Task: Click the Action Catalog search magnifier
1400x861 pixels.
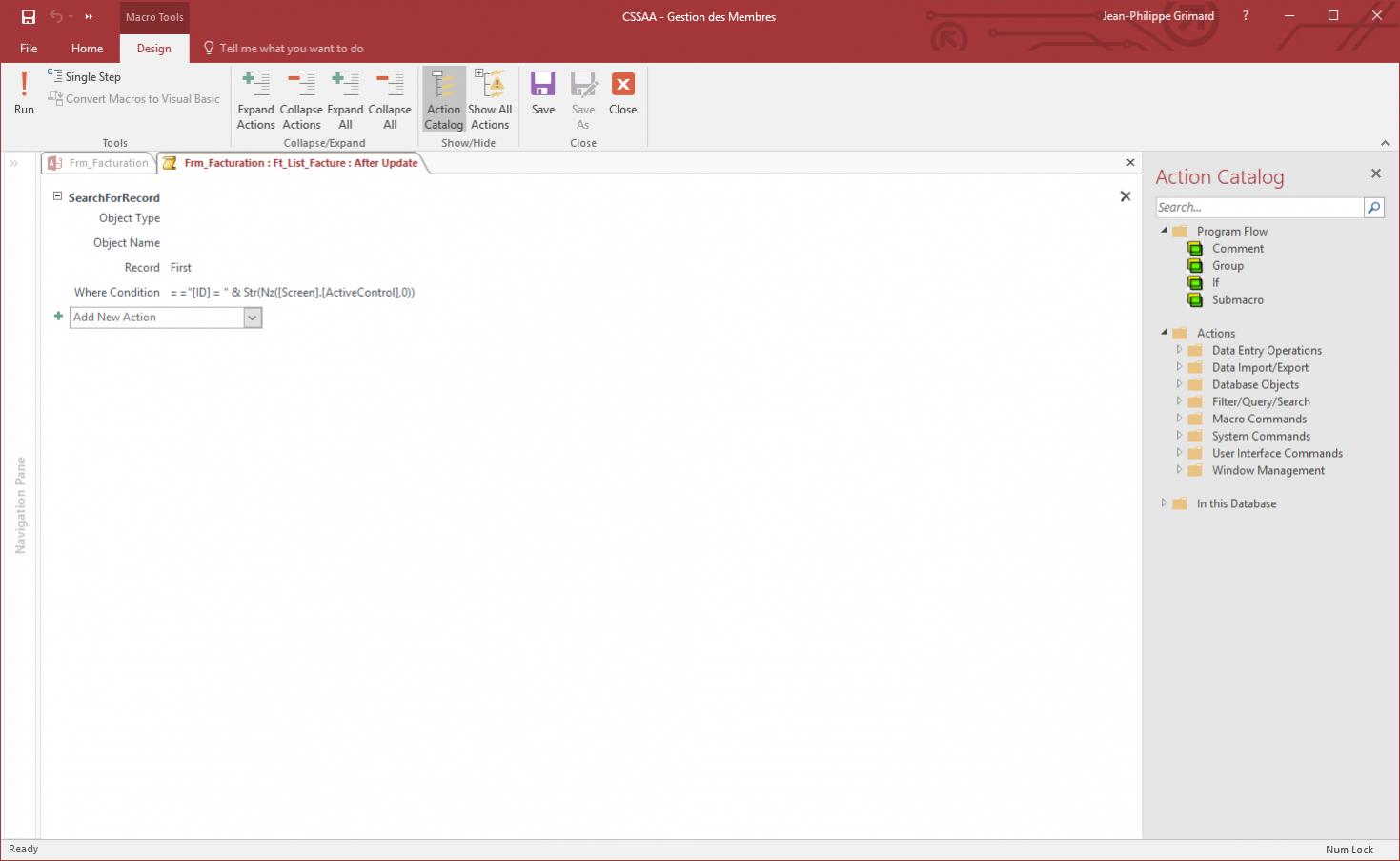Action: [1373, 207]
